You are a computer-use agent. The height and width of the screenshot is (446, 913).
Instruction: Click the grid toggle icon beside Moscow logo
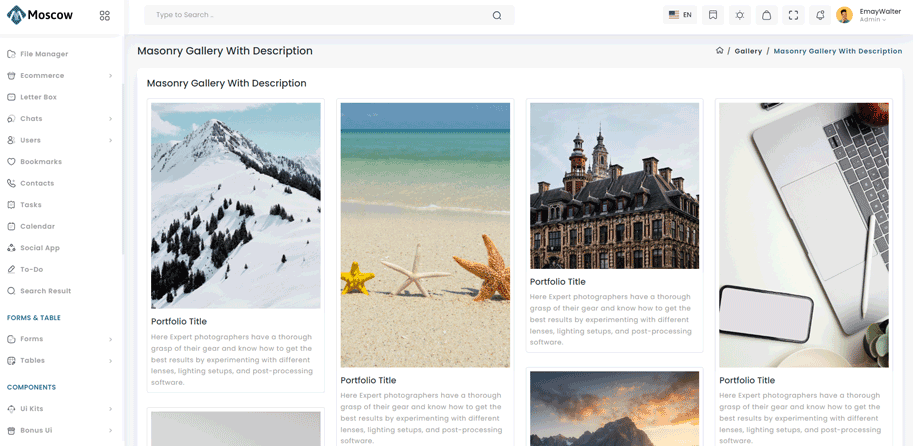[x=105, y=16]
